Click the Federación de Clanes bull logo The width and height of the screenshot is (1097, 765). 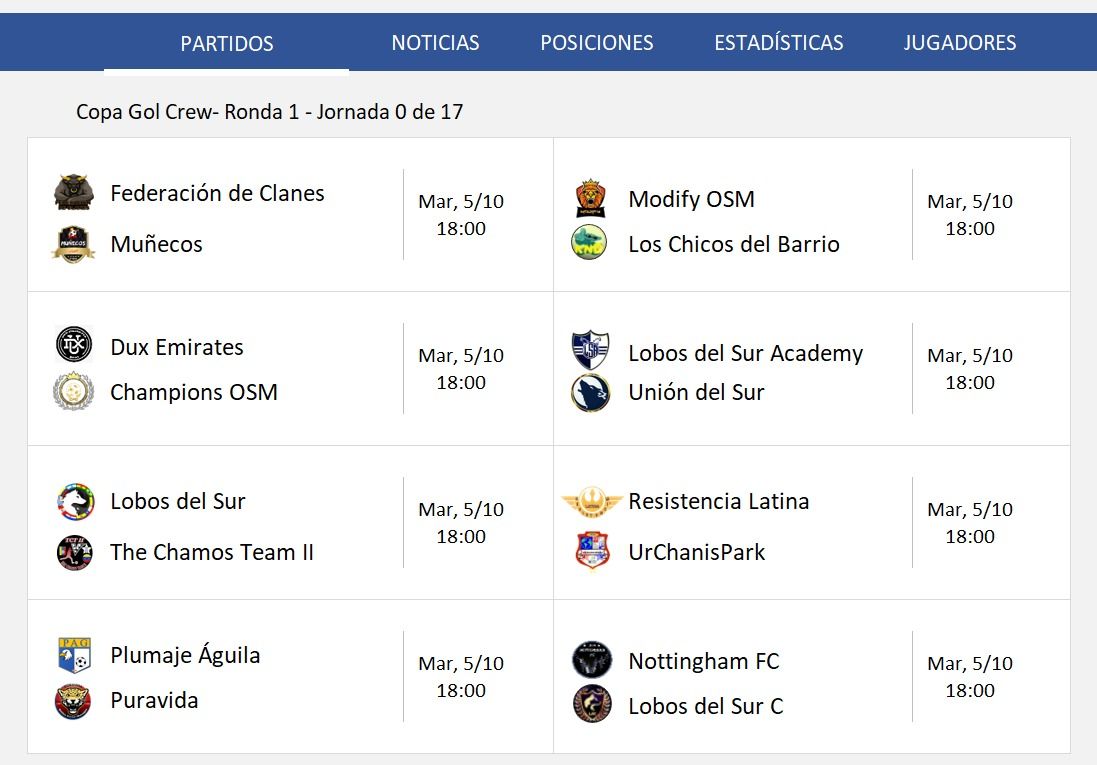(74, 192)
